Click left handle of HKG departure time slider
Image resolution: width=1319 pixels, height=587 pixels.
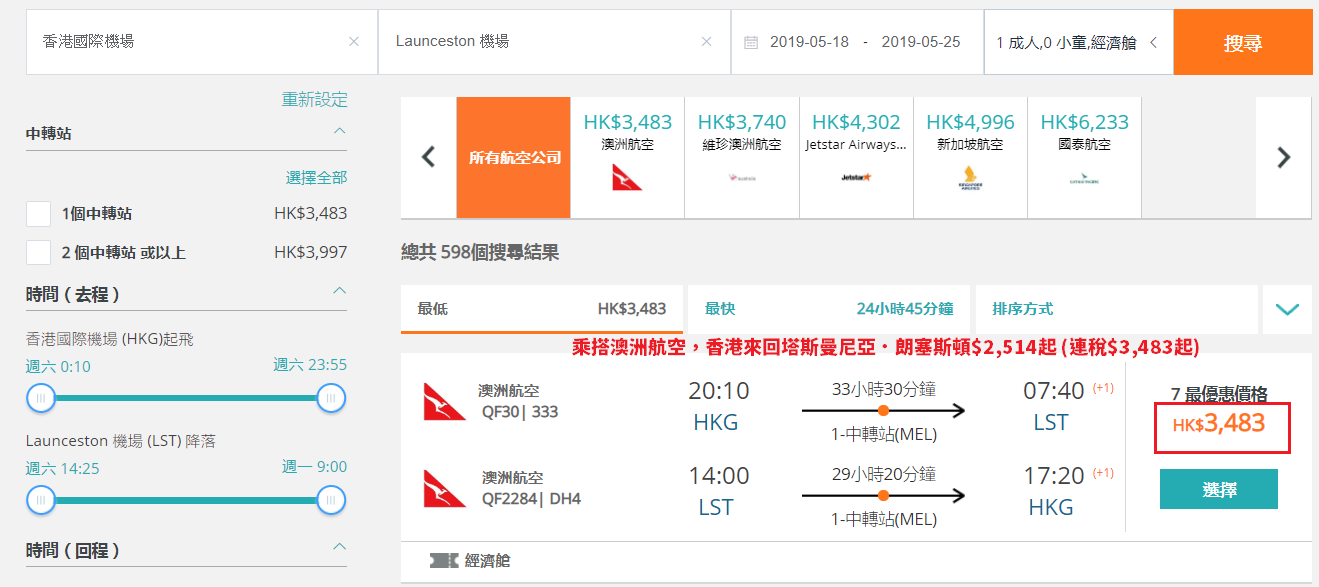[x=41, y=398]
